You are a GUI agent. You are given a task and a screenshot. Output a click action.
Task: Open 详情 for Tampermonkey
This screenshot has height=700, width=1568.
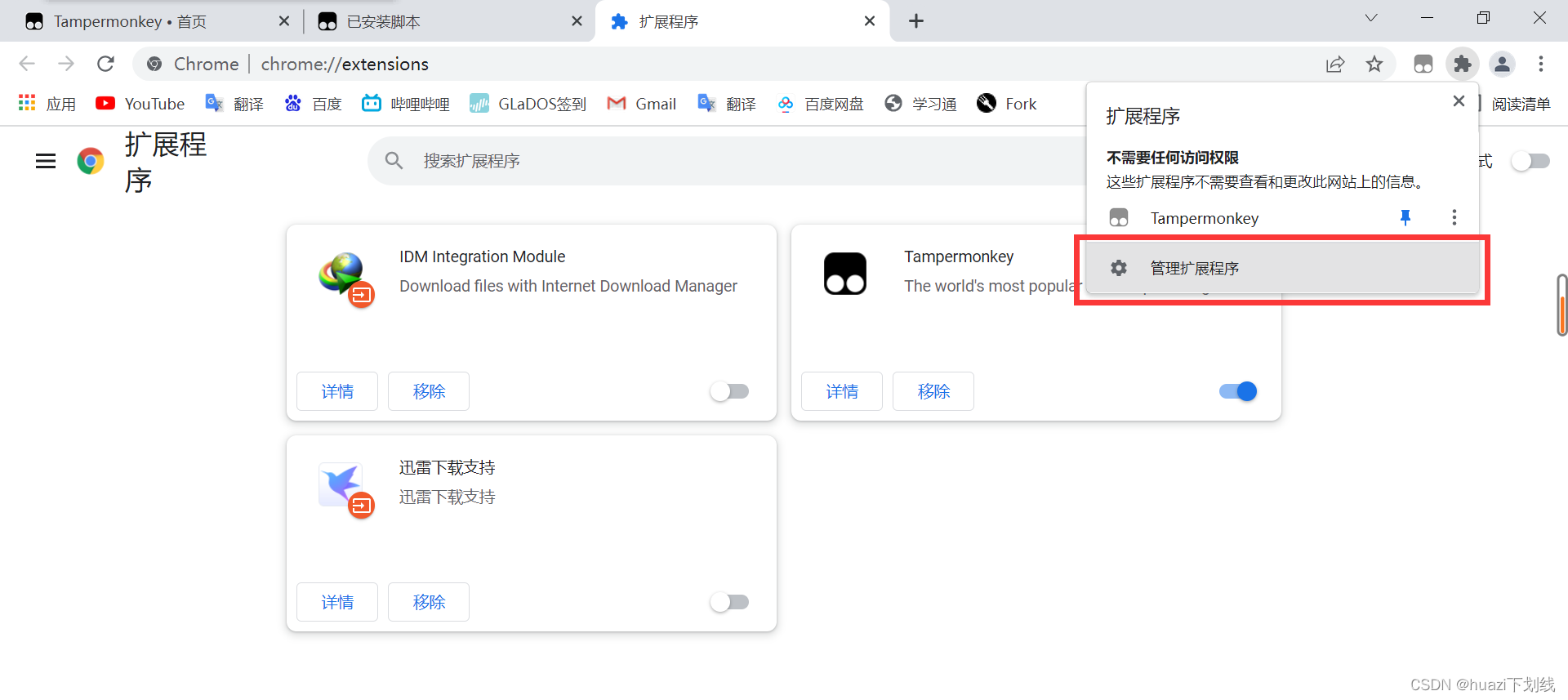click(x=842, y=391)
